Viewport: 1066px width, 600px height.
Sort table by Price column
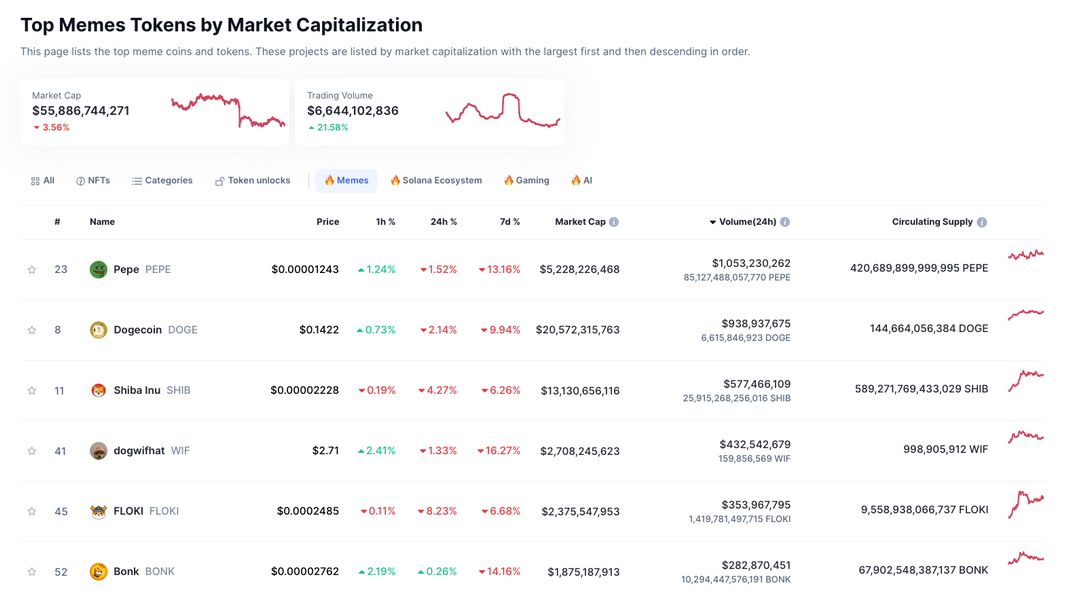(x=327, y=222)
